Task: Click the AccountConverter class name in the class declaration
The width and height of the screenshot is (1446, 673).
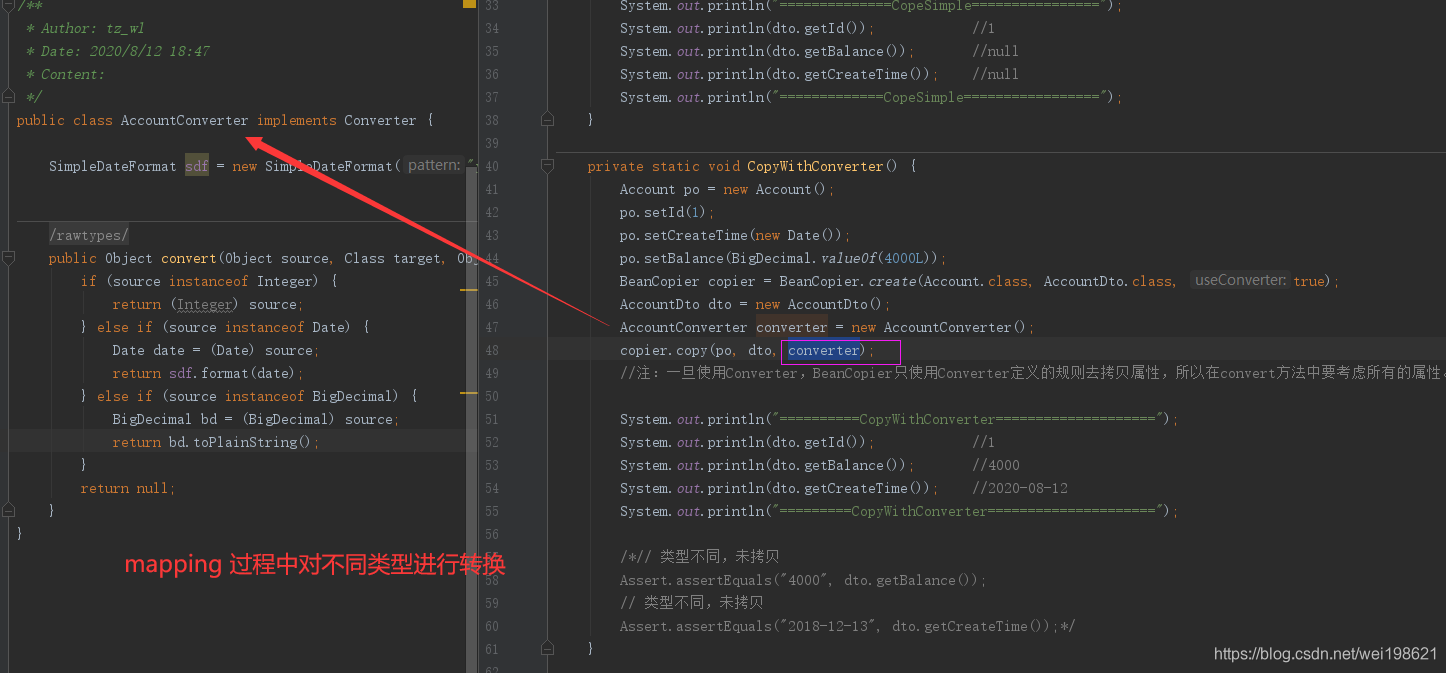Action: [184, 120]
